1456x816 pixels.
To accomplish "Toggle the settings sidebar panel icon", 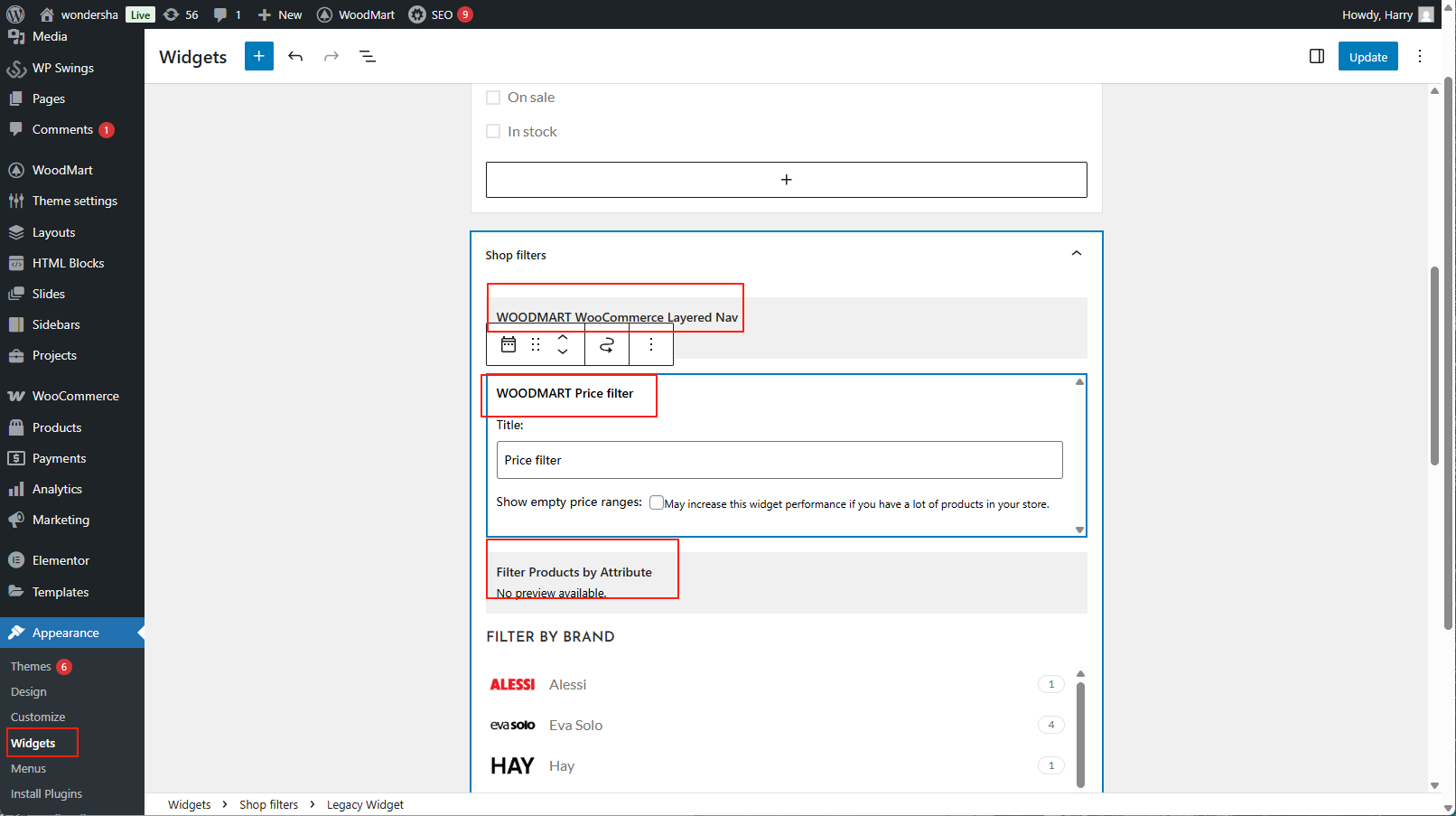I will click(x=1316, y=56).
